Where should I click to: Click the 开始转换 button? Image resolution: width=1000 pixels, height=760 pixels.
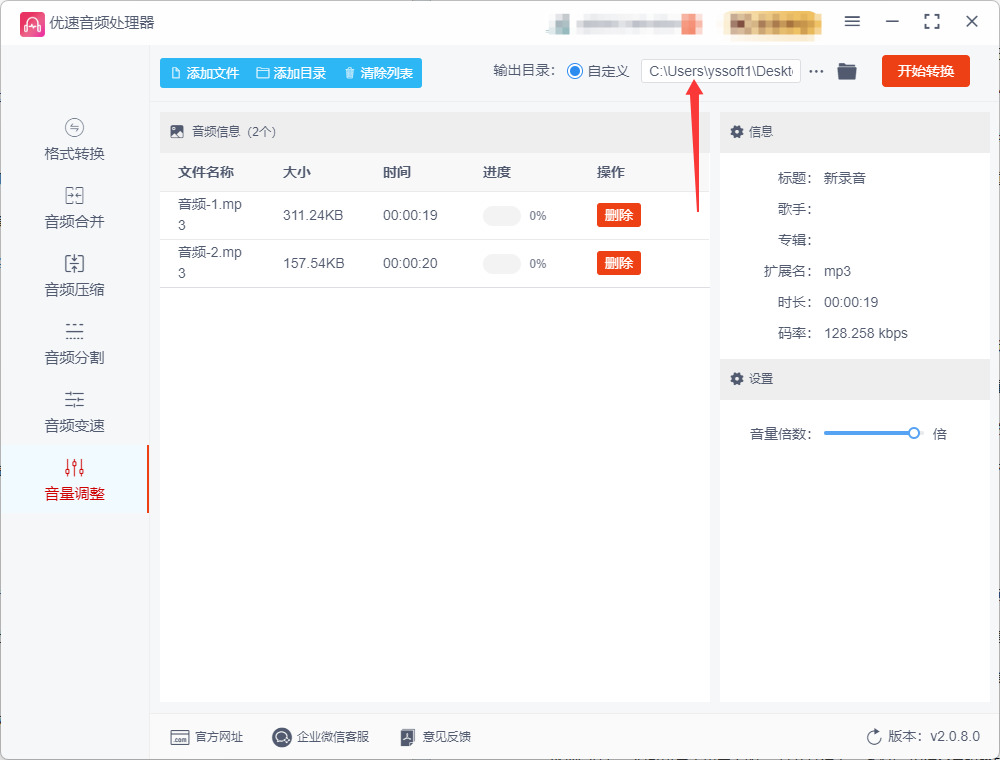(925, 71)
